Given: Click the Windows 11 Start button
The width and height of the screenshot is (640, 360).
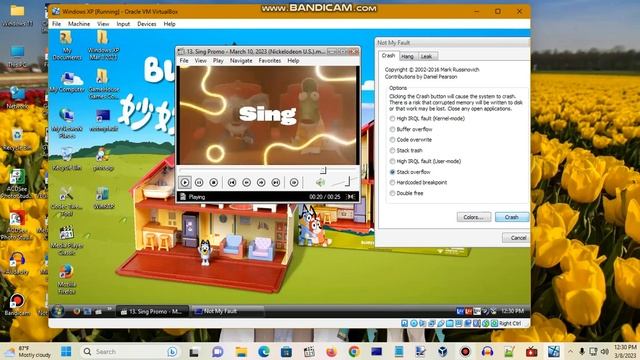Looking at the screenshot, I should click(x=66, y=351).
